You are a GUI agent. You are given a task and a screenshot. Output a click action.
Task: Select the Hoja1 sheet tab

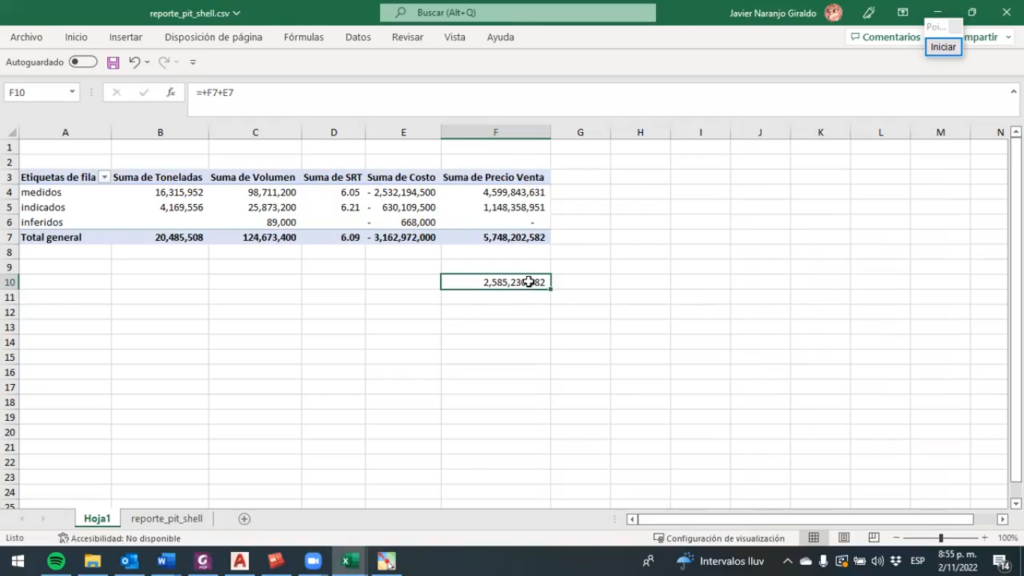click(97, 519)
